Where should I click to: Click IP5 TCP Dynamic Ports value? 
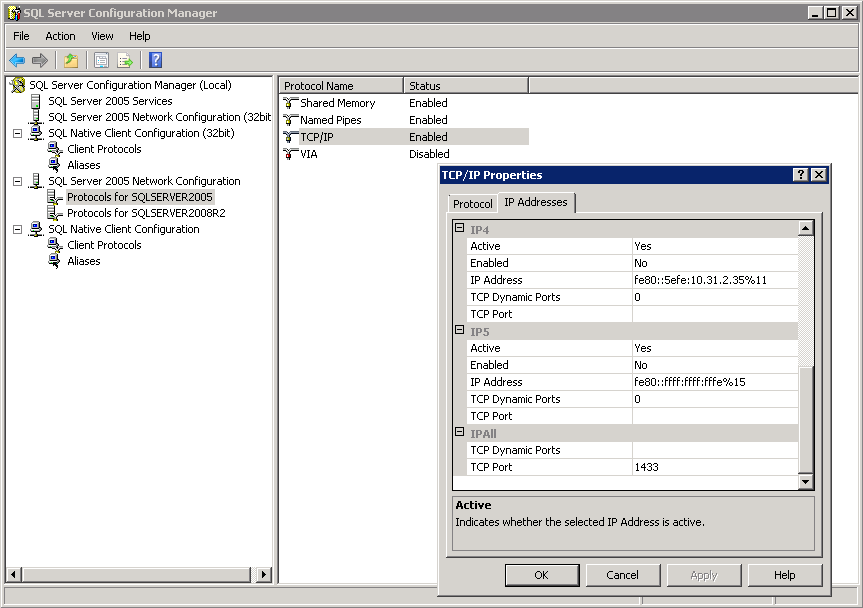point(715,399)
